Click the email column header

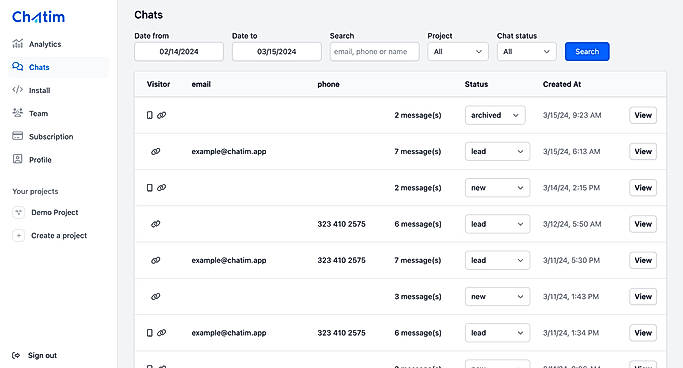[x=201, y=84]
